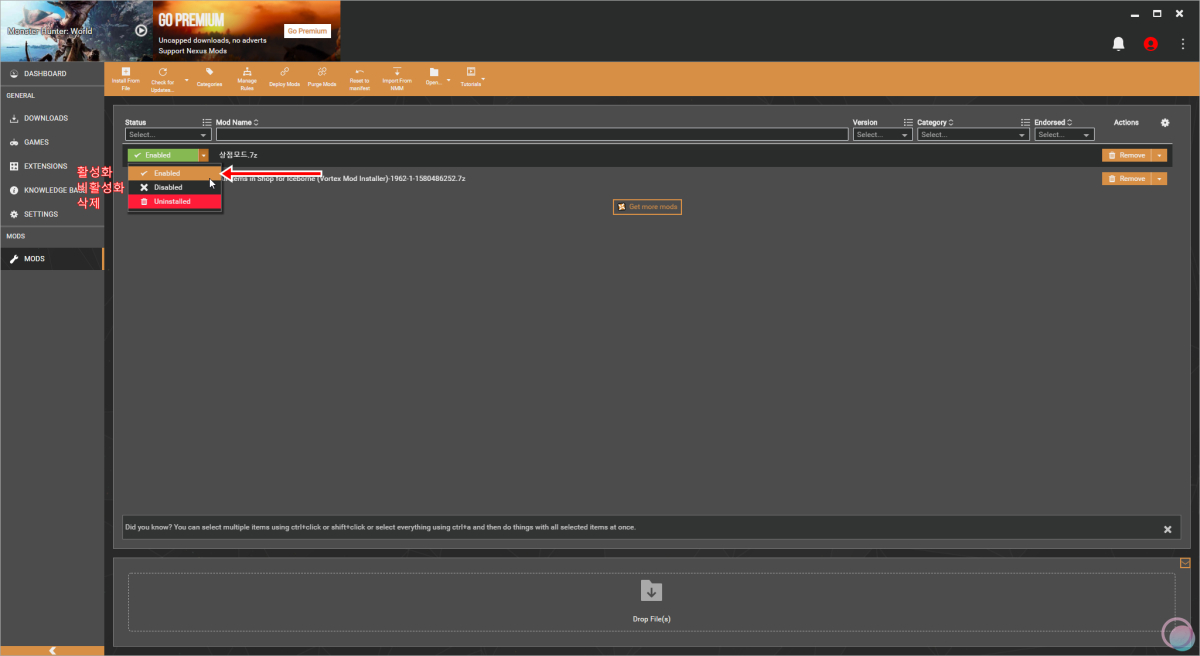This screenshot has height=656, width=1200.
Task: Choose Enabled from the status menu
Action: point(174,173)
